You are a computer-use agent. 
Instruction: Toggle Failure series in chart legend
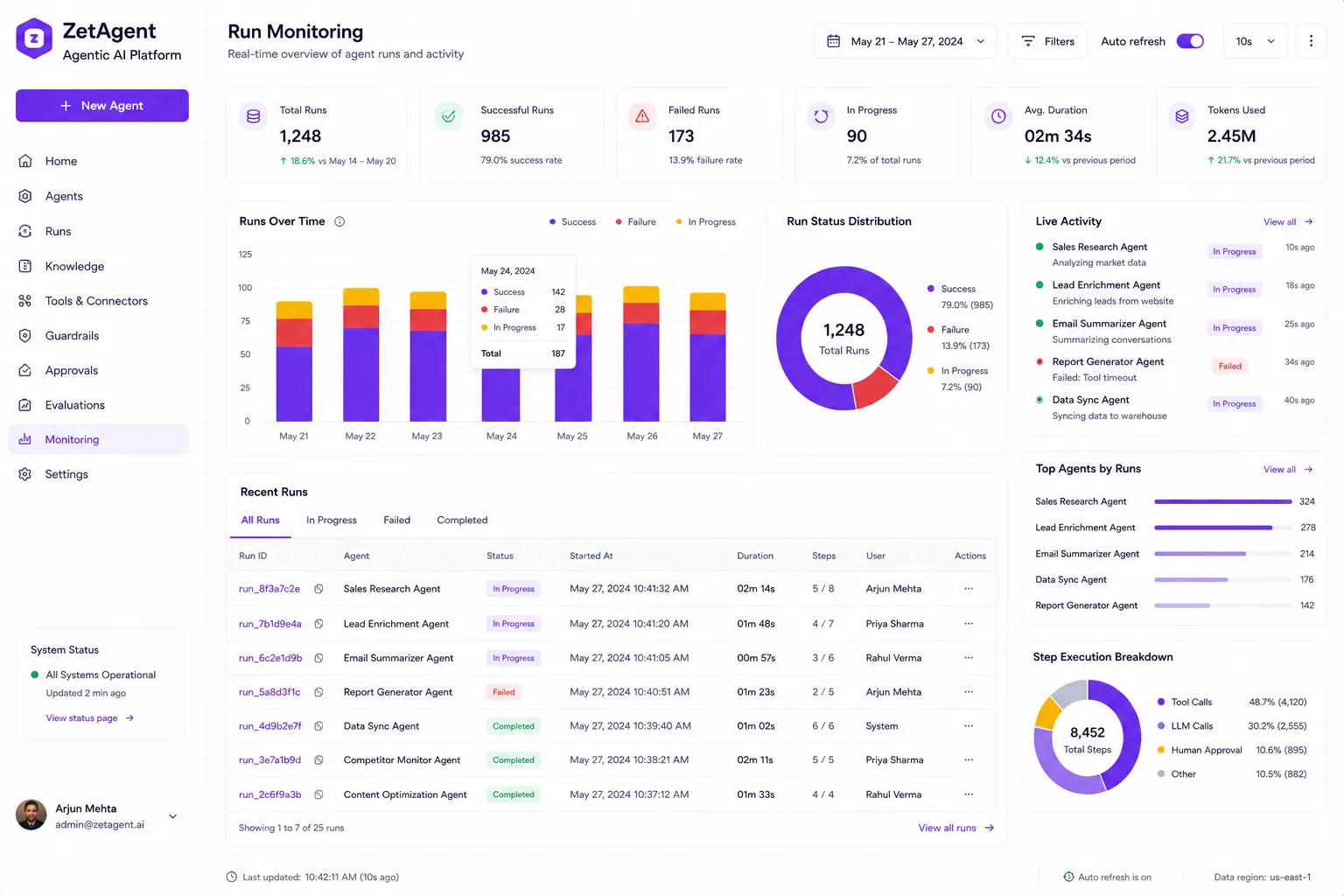coord(636,222)
